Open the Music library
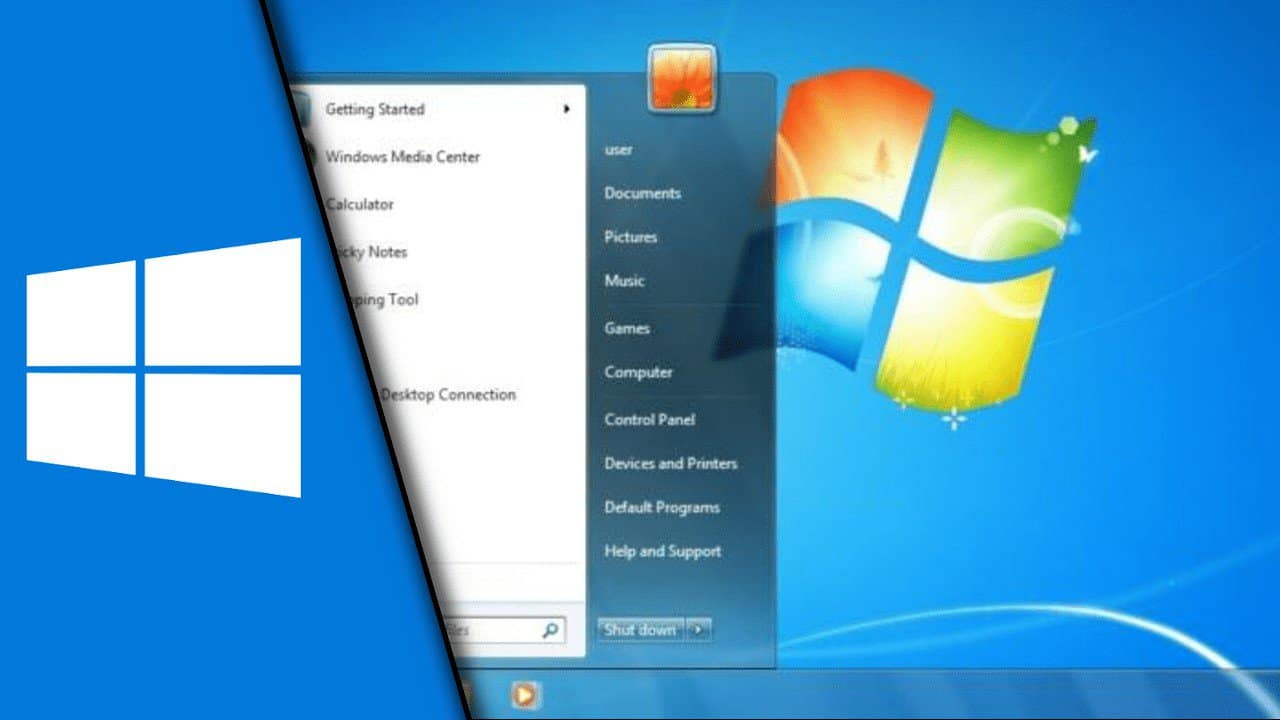This screenshot has height=720, width=1280. tap(624, 281)
